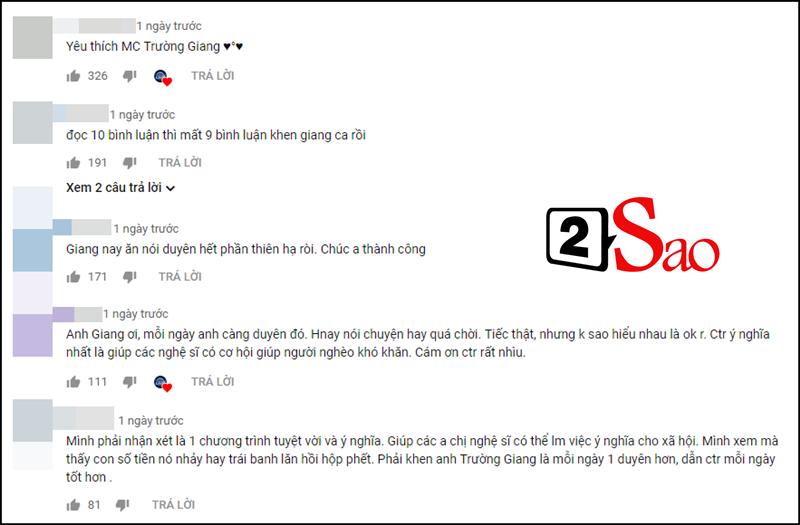Like the comment with 81 likes

(x=73, y=505)
